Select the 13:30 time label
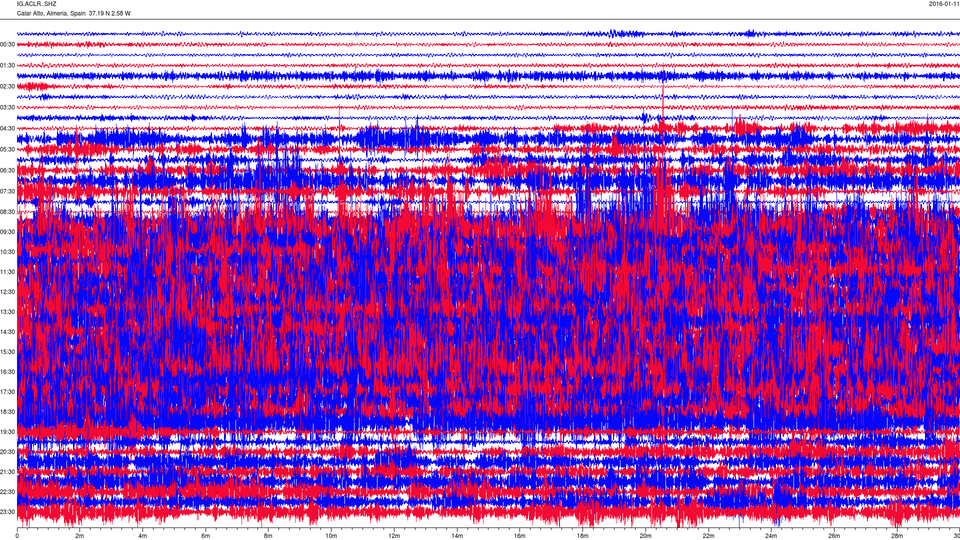This screenshot has width=960, height=540. tap(7, 312)
